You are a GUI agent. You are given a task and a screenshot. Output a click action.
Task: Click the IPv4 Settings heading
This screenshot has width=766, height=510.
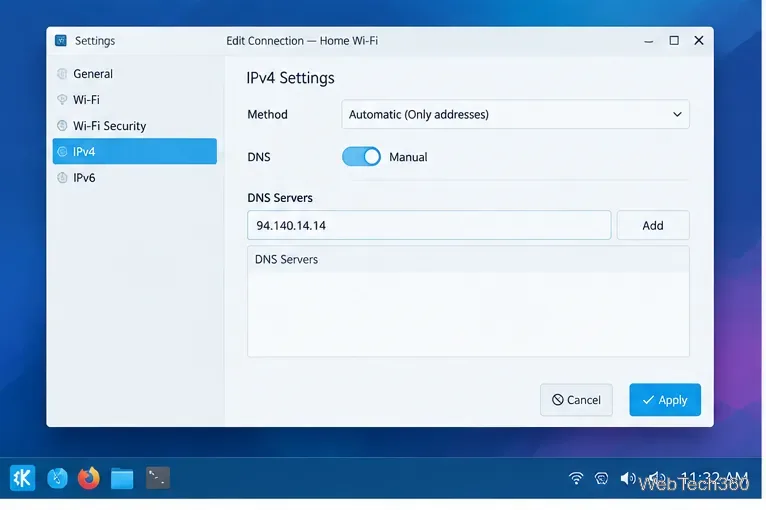290,78
